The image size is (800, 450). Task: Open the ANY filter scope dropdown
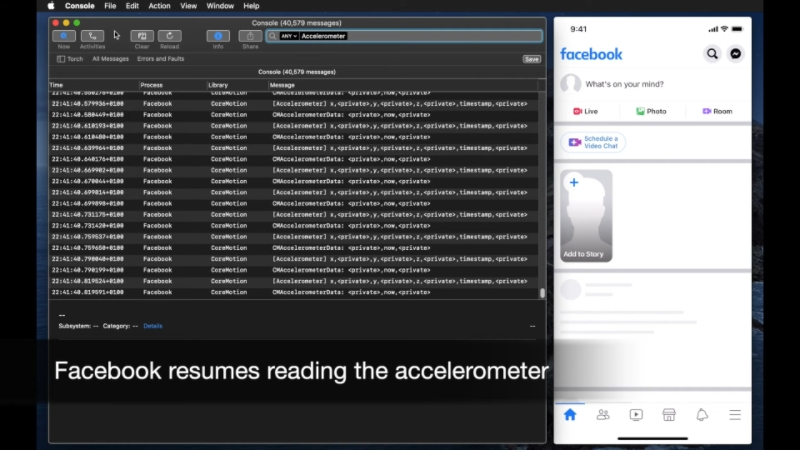click(289, 36)
